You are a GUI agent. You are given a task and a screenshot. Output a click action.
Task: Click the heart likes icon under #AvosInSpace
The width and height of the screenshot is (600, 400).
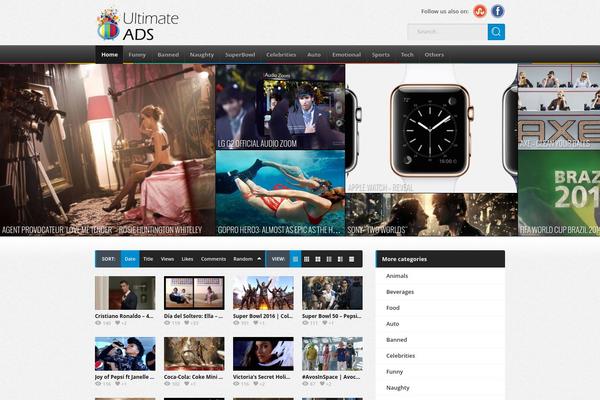coord(323,384)
